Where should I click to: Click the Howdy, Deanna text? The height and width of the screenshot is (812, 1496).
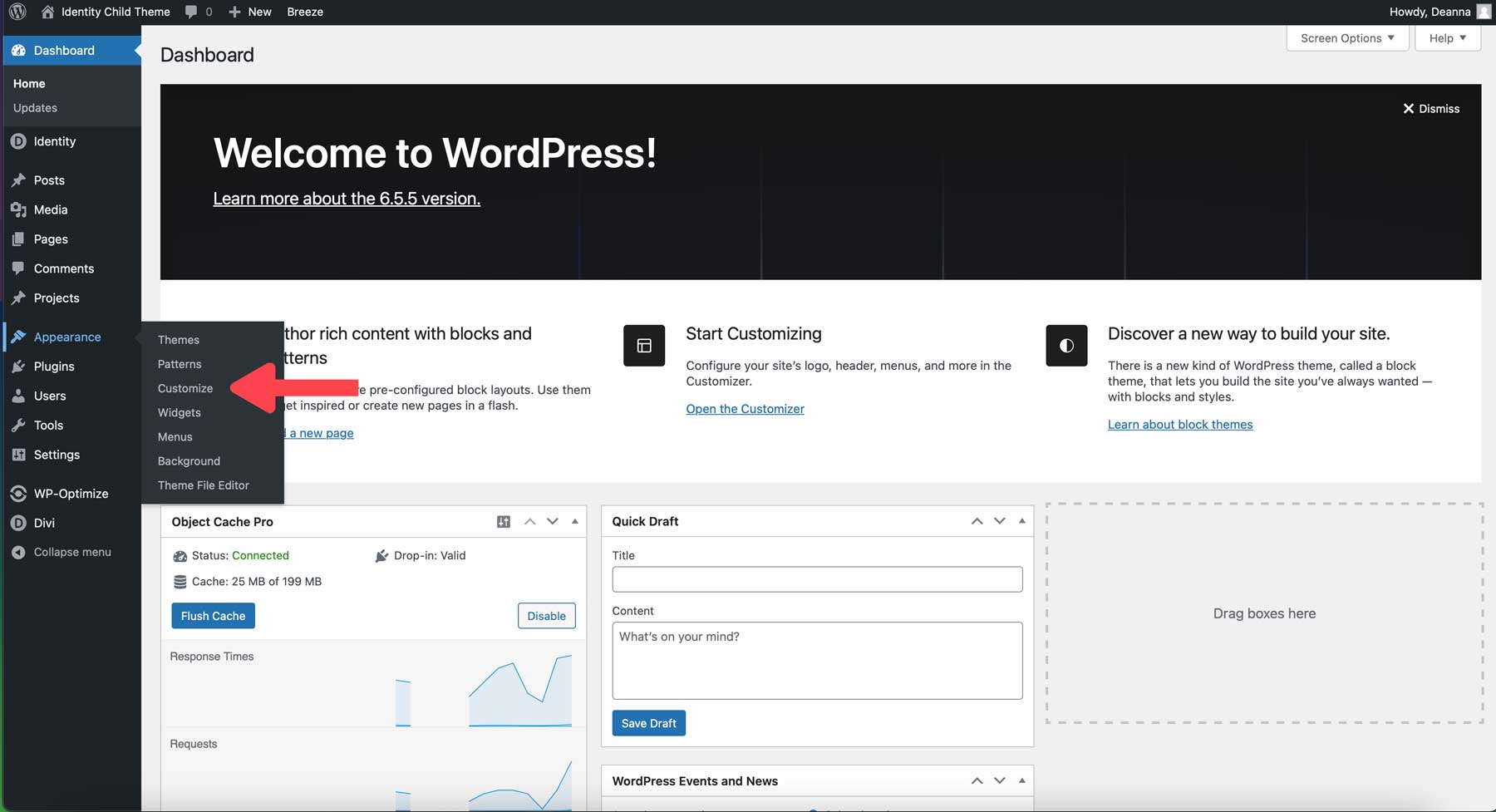1430,12
